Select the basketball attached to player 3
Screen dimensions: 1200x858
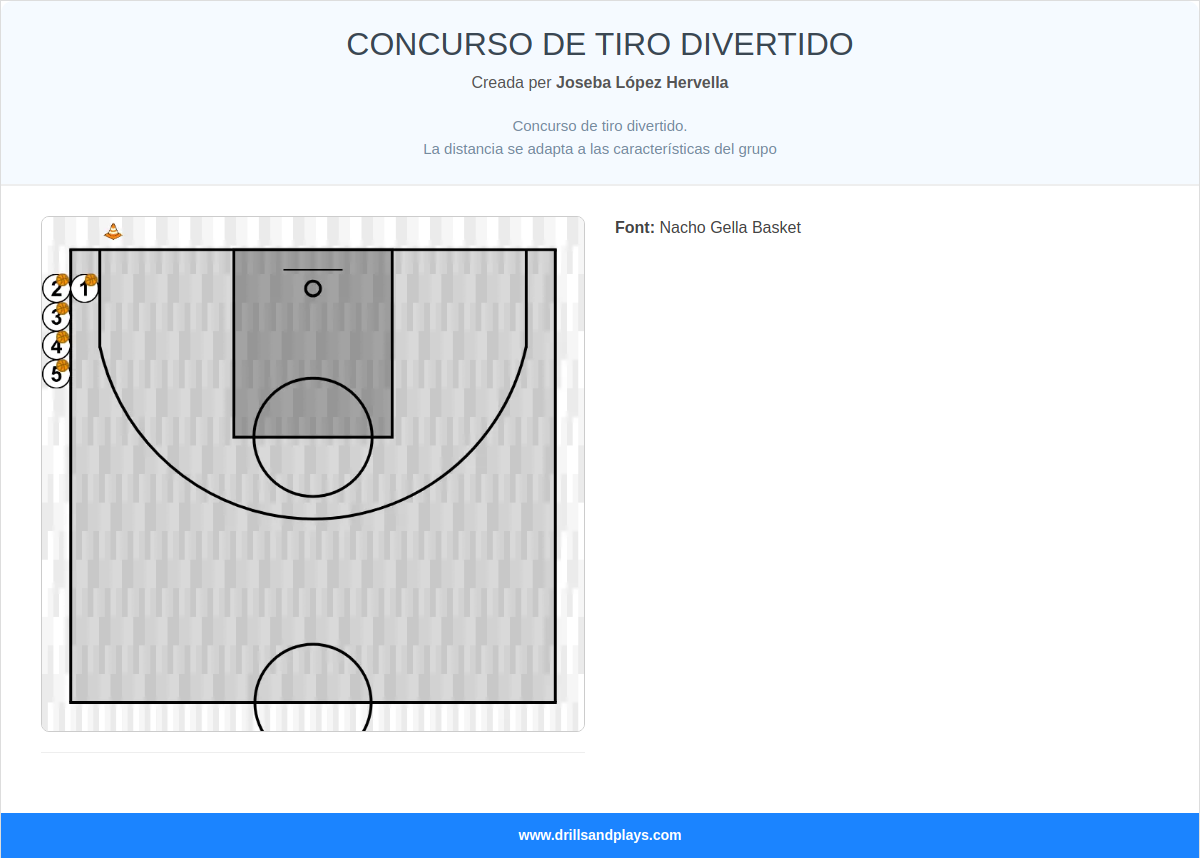point(63,308)
